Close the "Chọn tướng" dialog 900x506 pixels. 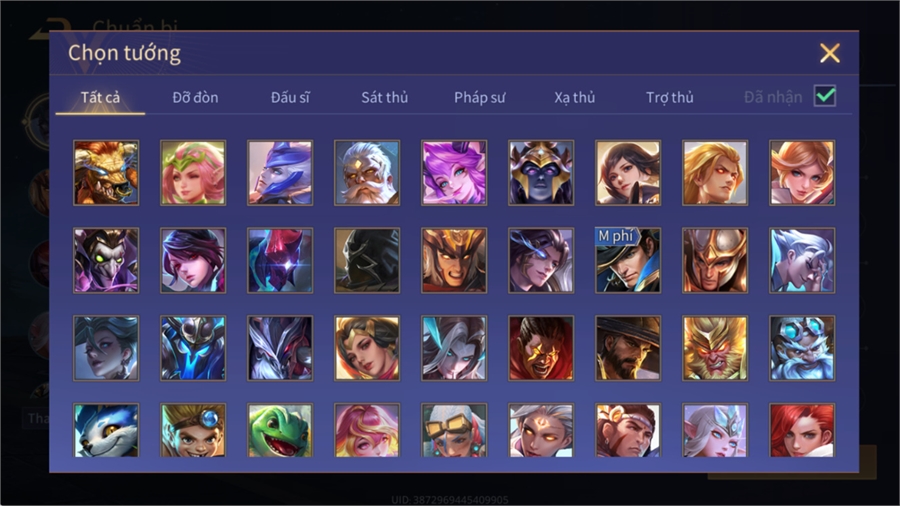[829, 53]
